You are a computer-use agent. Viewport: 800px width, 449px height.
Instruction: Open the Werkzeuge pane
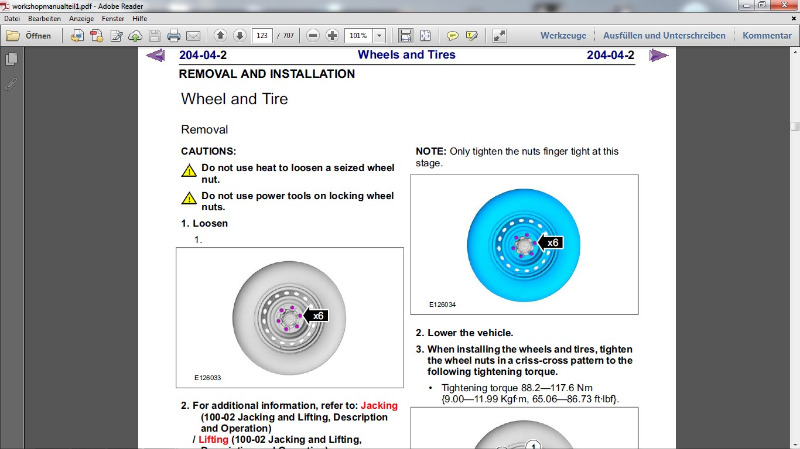(563, 36)
